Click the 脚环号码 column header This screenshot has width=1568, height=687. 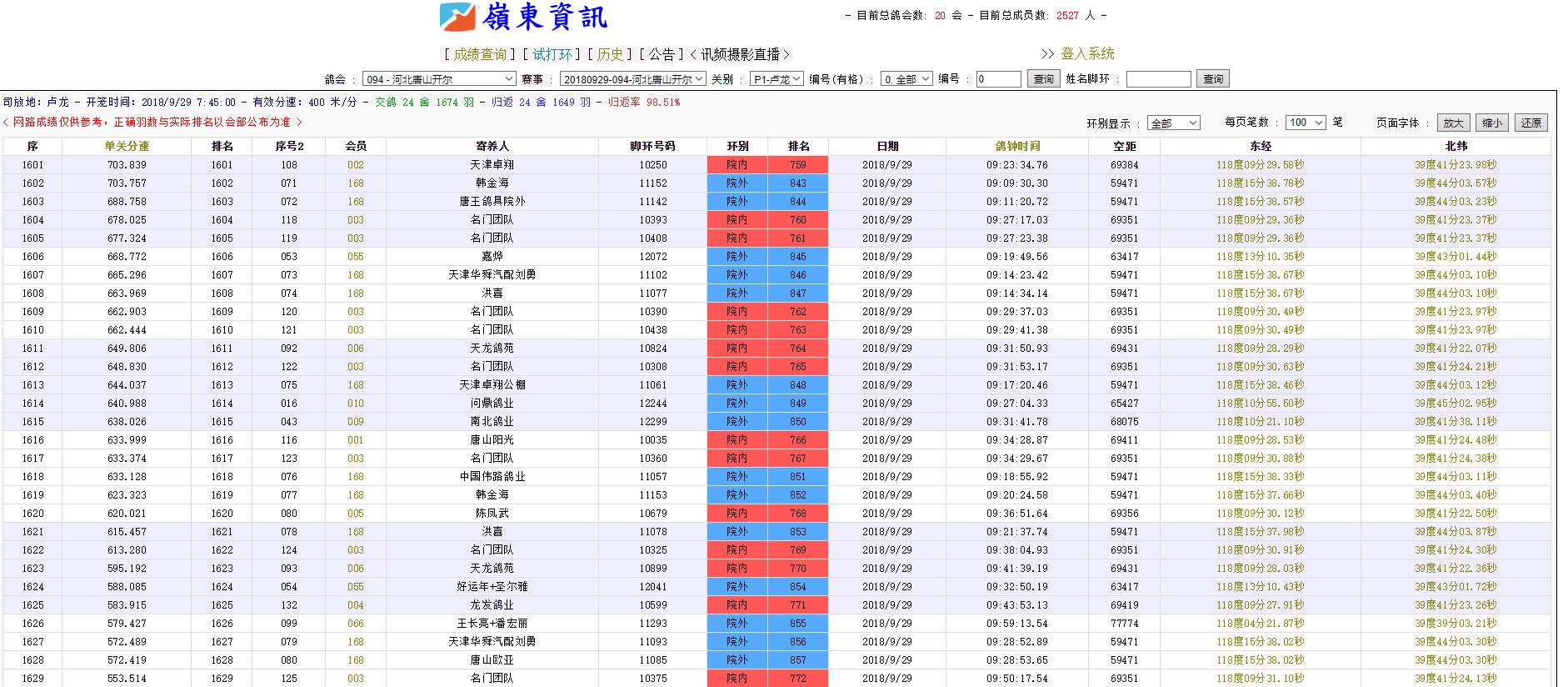click(652, 146)
